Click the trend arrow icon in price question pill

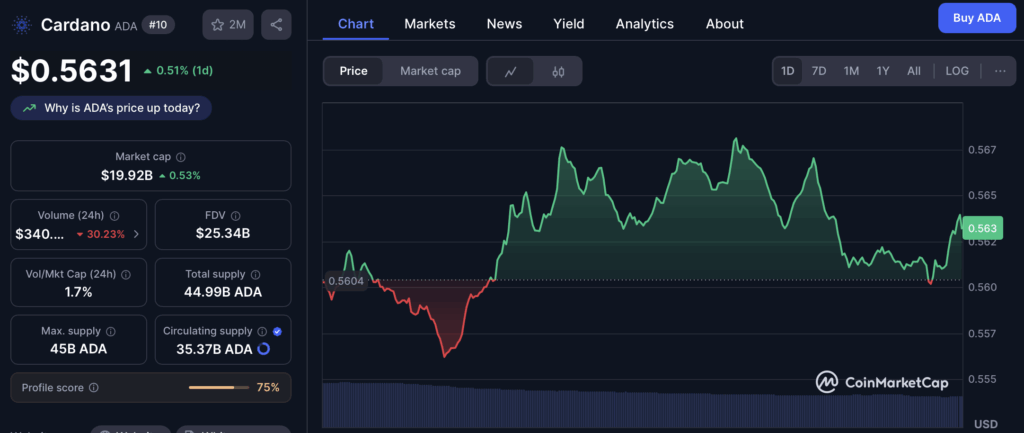coord(29,108)
